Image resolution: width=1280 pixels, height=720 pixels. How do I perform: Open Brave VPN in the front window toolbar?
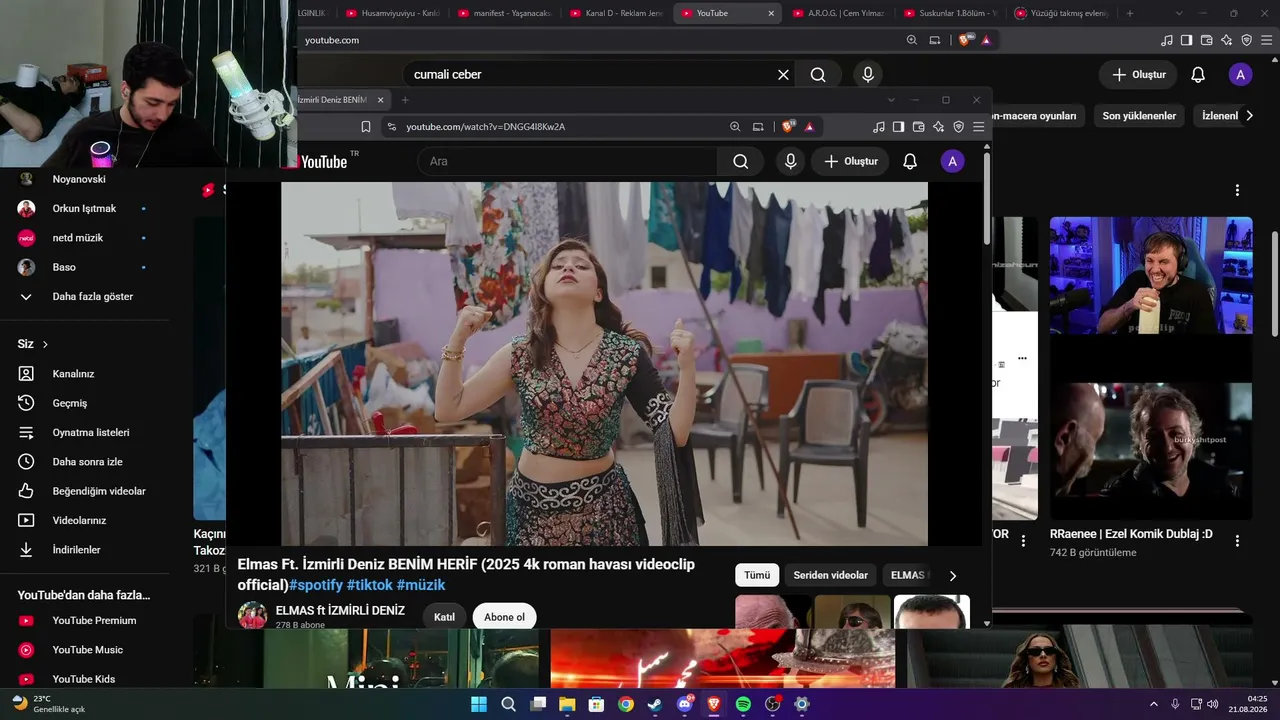958,127
